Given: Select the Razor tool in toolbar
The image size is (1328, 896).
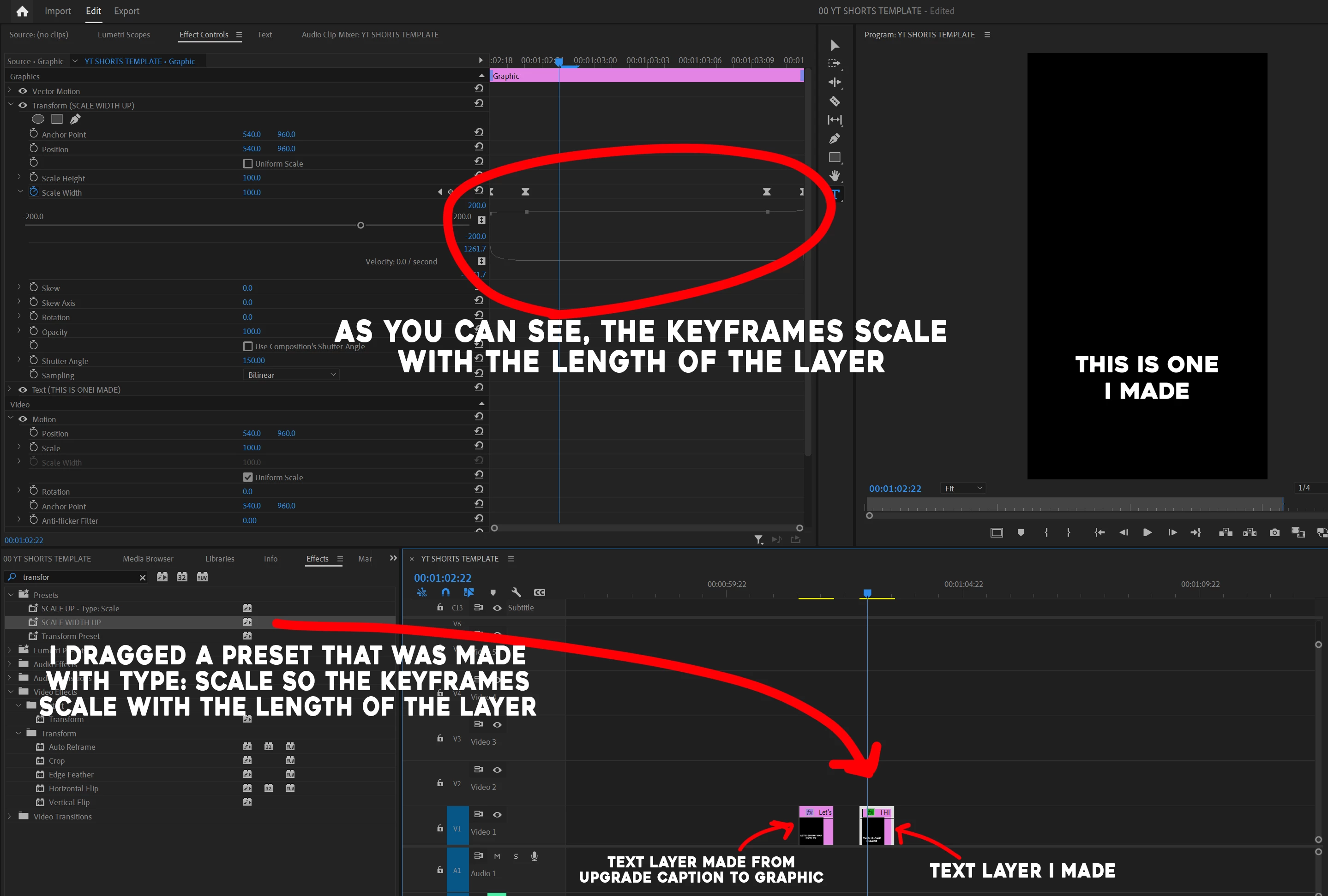Looking at the screenshot, I should [x=834, y=101].
